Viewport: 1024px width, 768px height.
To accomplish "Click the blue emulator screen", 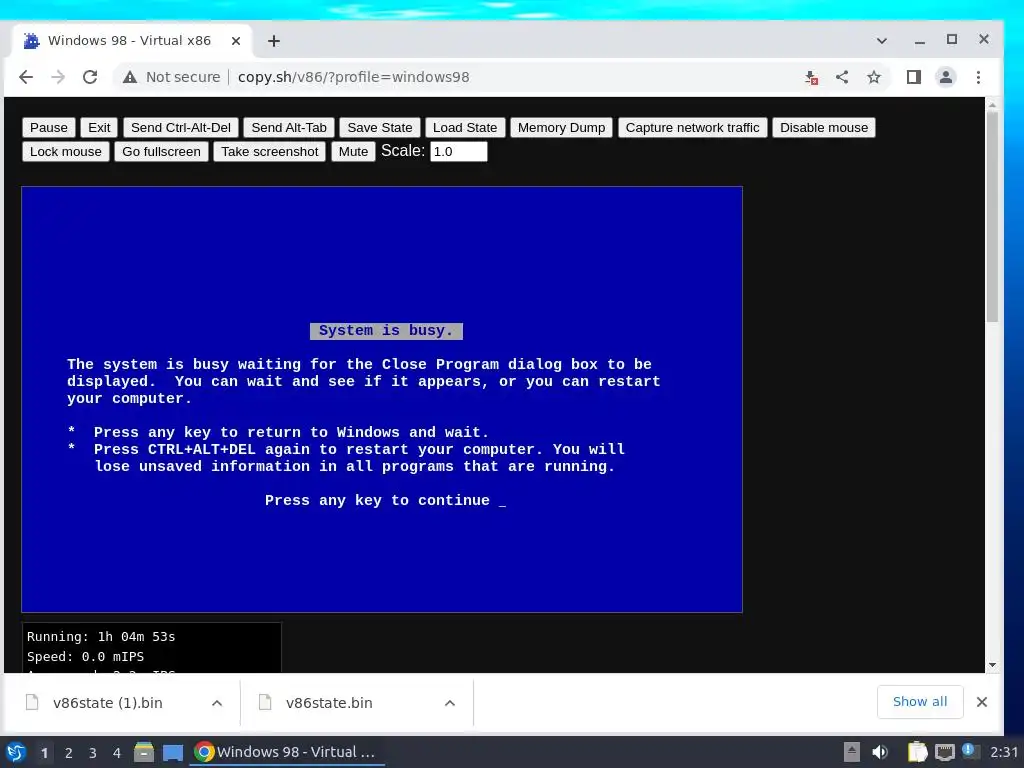I will (x=382, y=400).
